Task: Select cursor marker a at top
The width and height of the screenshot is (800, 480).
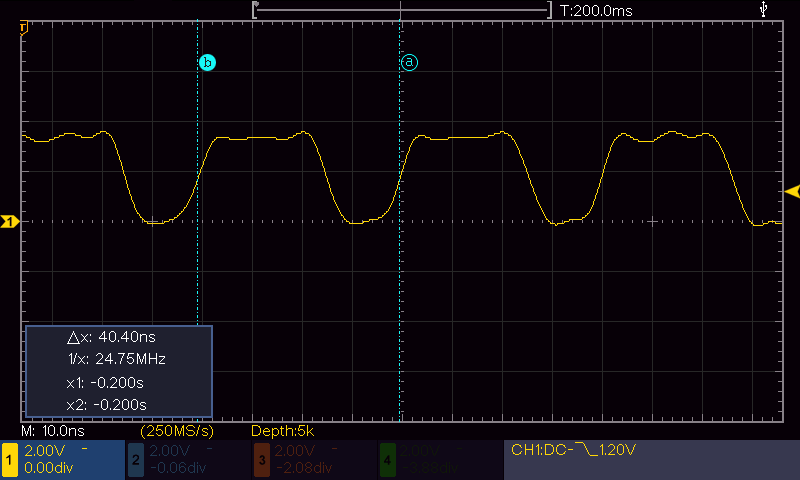Action: (409, 62)
